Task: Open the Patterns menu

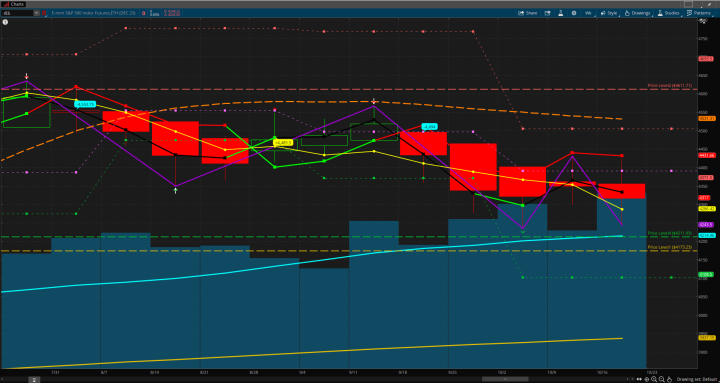Action: pos(699,13)
